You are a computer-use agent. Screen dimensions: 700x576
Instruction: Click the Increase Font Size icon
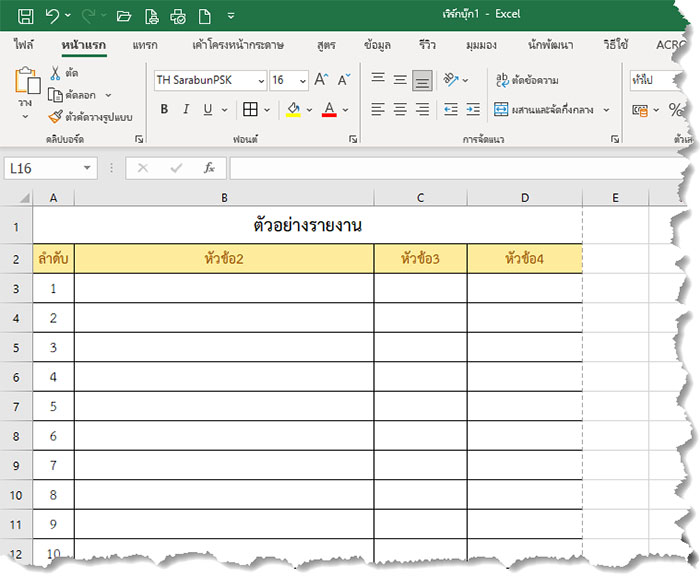coord(321,80)
